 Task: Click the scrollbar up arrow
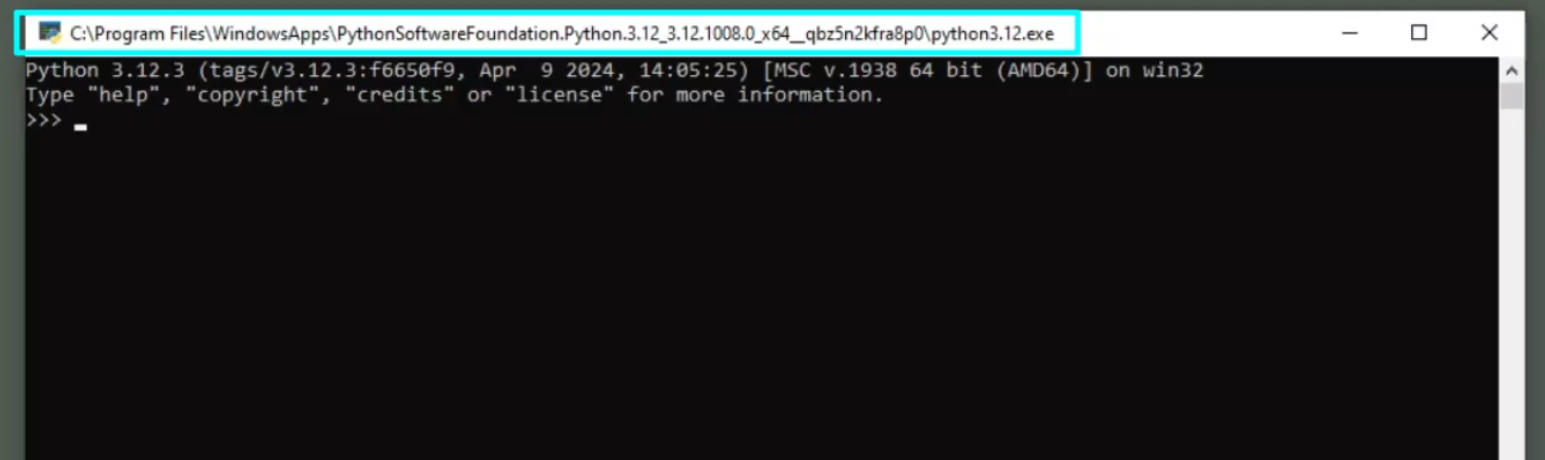click(x=1511, y=71)
